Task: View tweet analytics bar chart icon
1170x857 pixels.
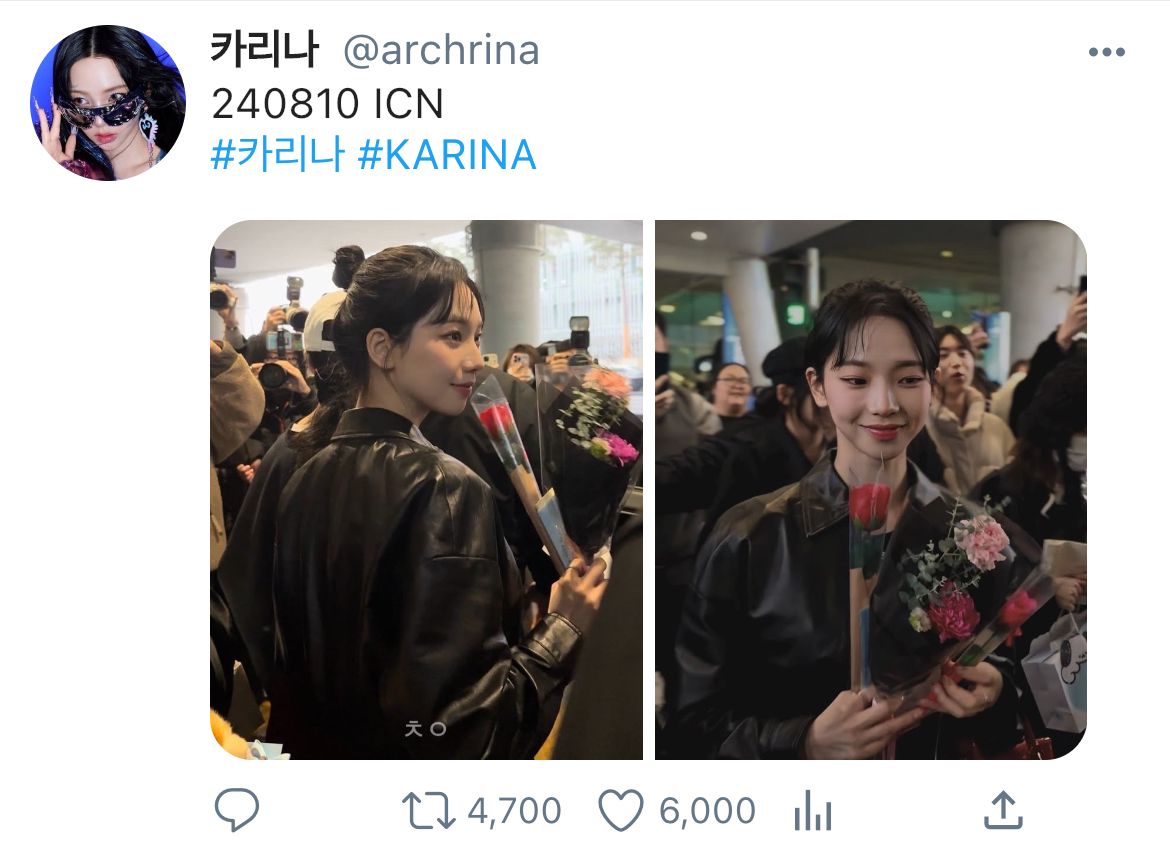Action: point(813,811)
